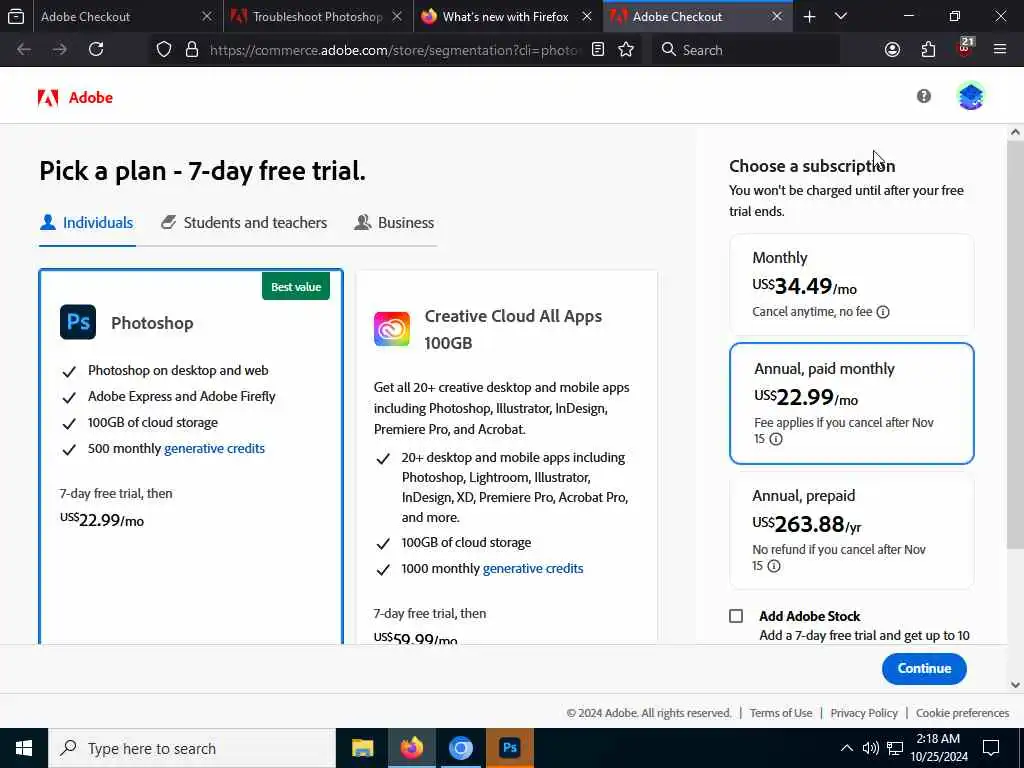Choose the Annual, prepaid US$263.88 option
This screenshot has height=768, width=1024.
(x=851, y=530)
